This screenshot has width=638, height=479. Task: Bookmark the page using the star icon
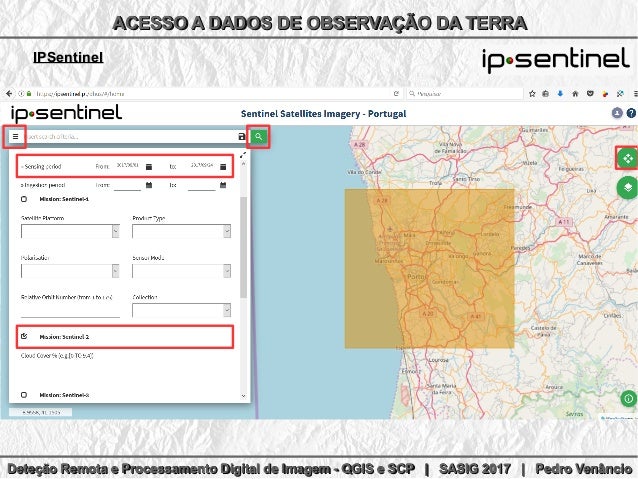tap(532, 94)
